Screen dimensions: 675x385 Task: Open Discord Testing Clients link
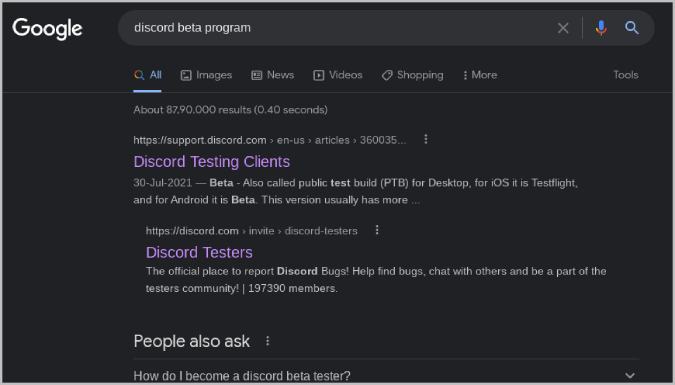(211, 162)
